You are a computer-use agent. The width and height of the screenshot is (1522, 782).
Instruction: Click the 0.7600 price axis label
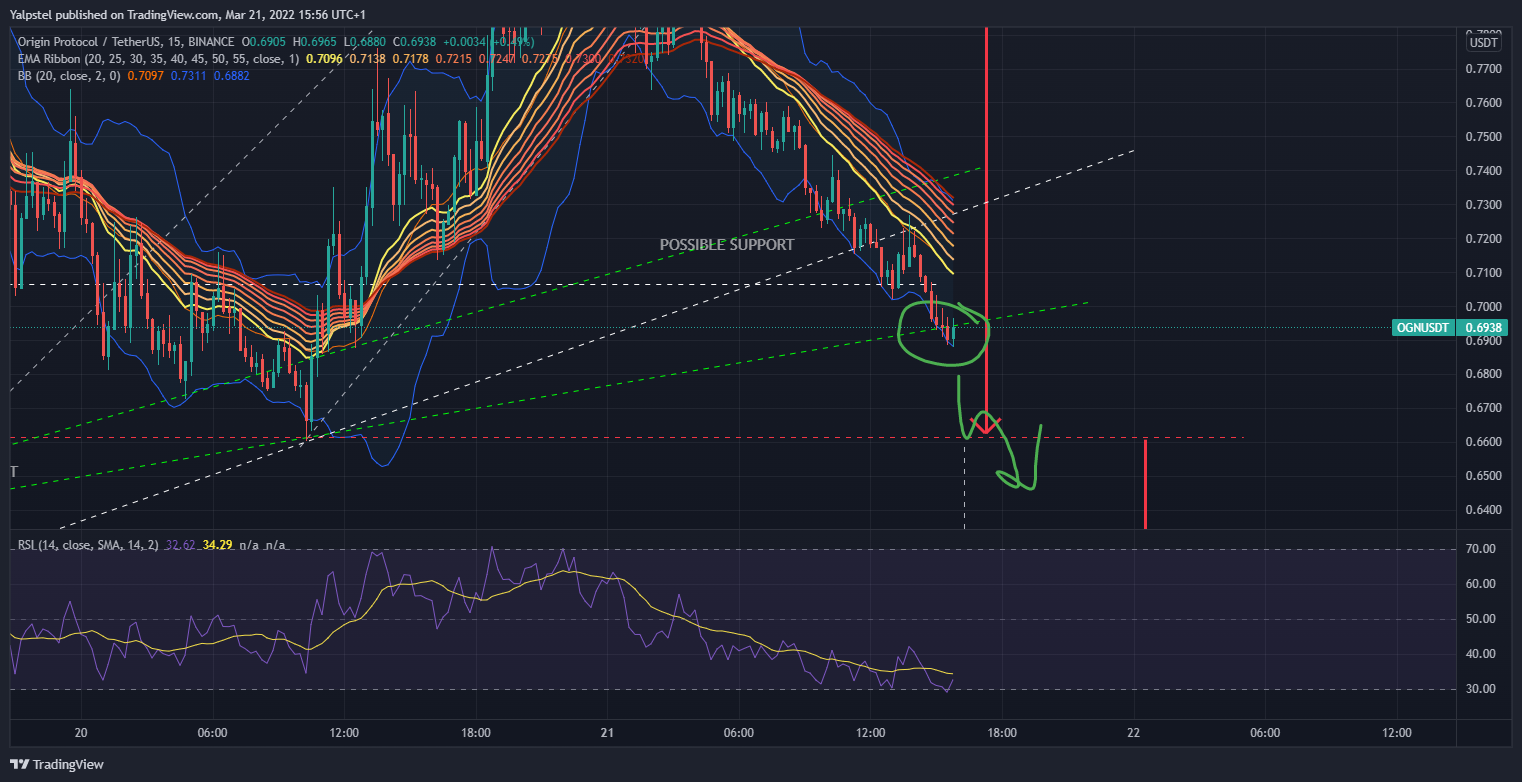coord(1483,103)
